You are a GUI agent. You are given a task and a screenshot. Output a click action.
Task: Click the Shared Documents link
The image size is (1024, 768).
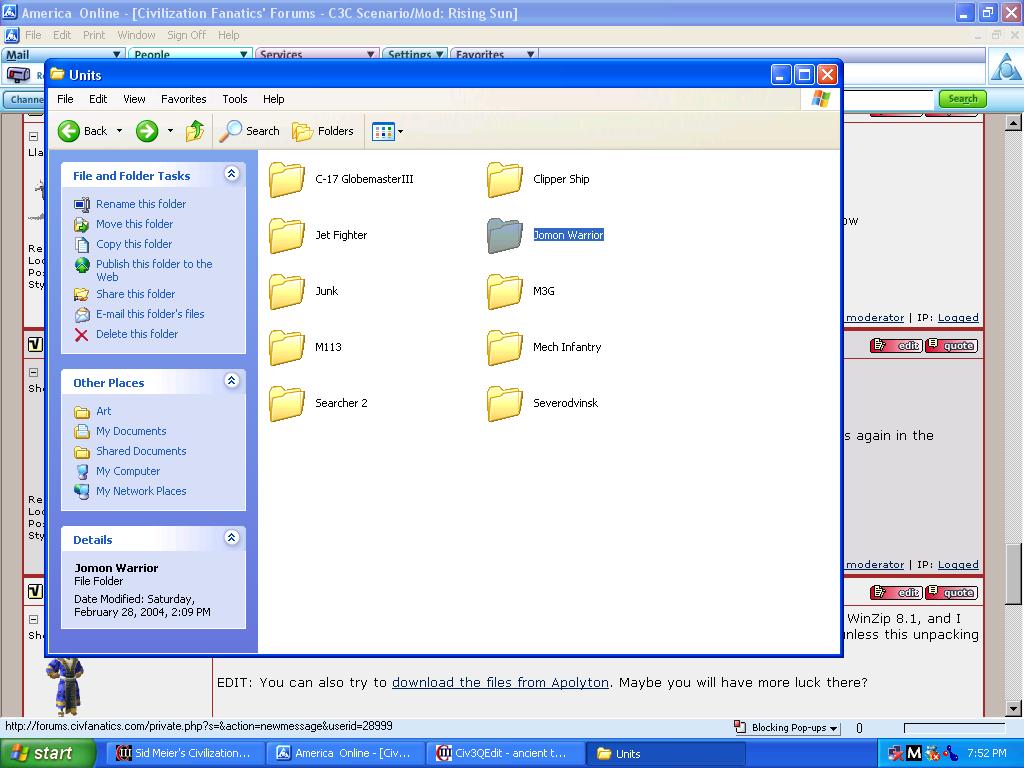pos(141,451)
